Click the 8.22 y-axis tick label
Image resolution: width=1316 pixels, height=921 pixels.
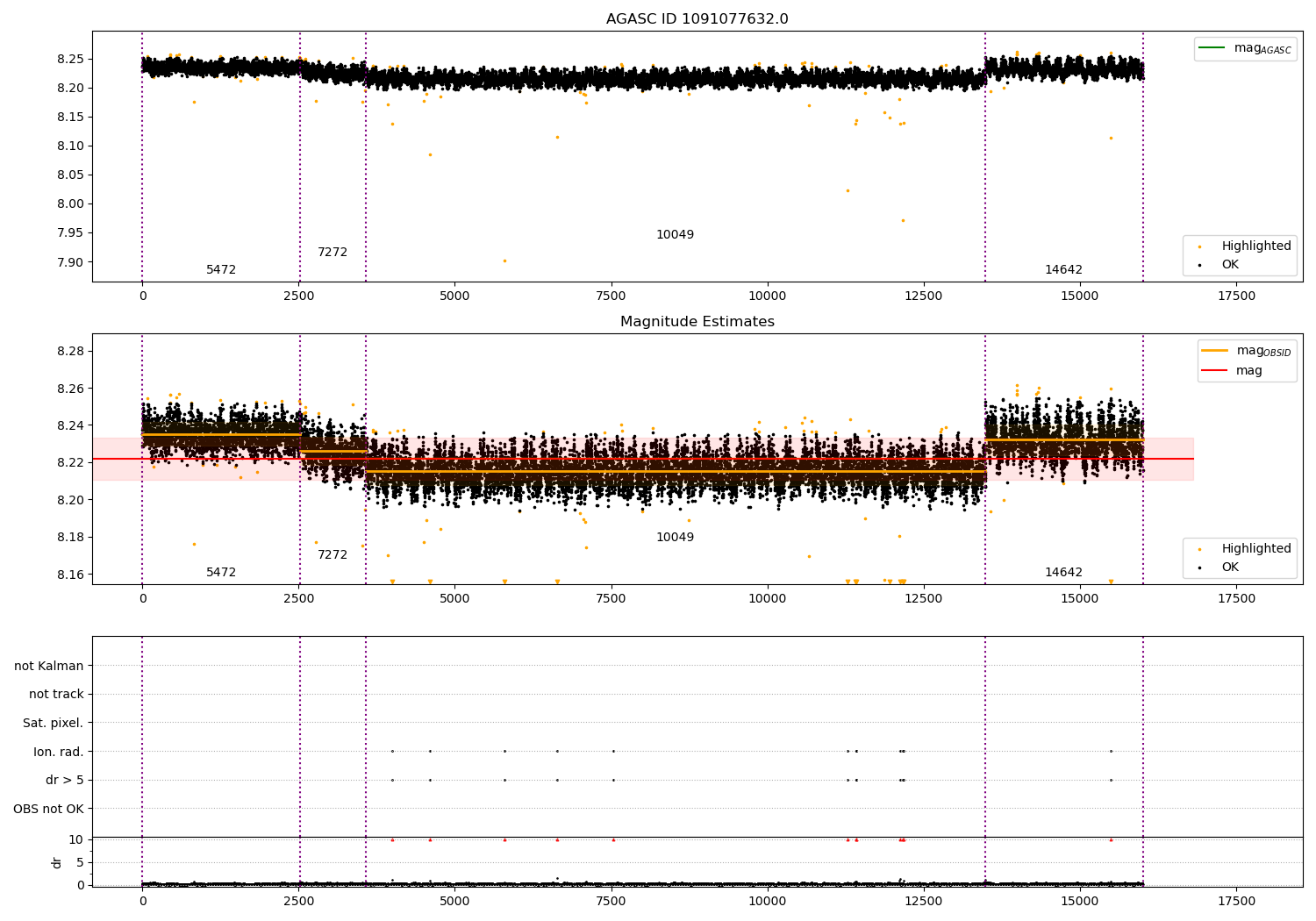pos(71,463)
